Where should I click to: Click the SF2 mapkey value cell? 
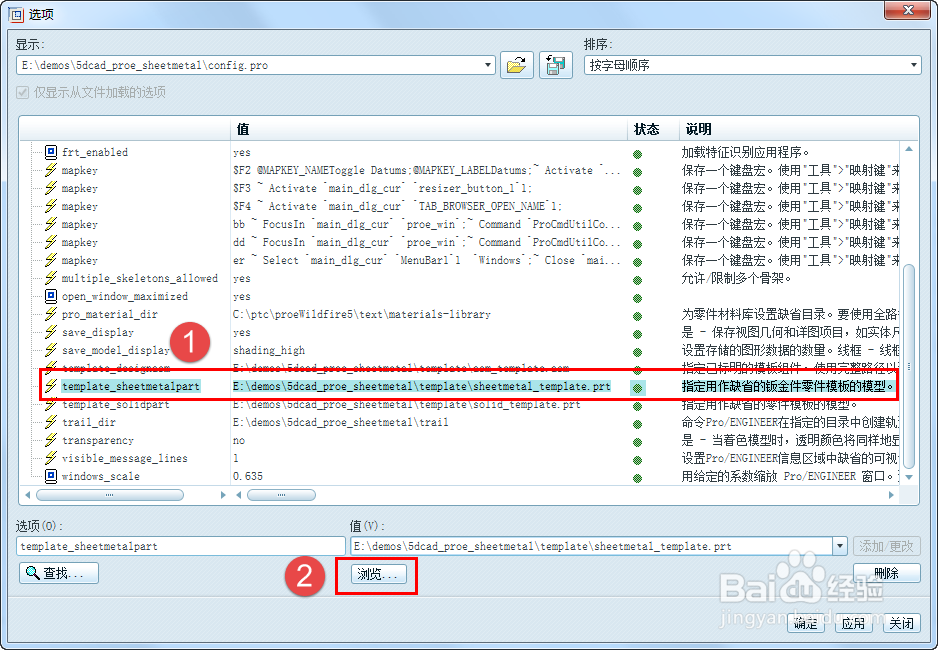(427, 170)
